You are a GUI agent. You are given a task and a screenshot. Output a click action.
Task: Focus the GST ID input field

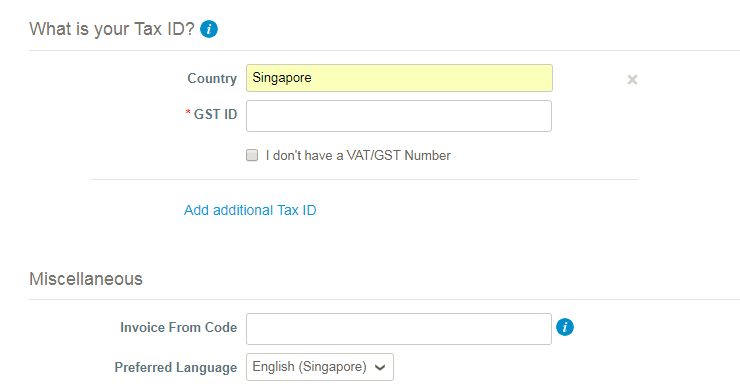click(x=399, y=116)
